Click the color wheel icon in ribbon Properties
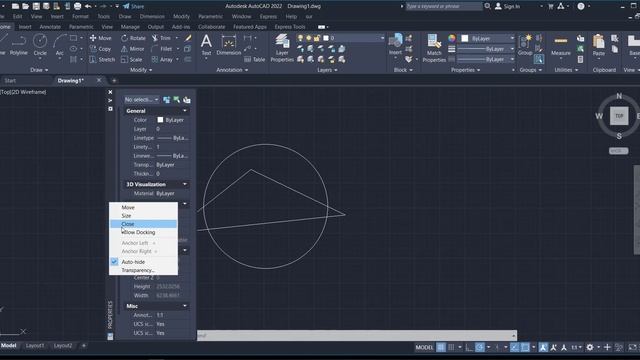The height and width of the screenshot is (360, 640). coord(451,38)
